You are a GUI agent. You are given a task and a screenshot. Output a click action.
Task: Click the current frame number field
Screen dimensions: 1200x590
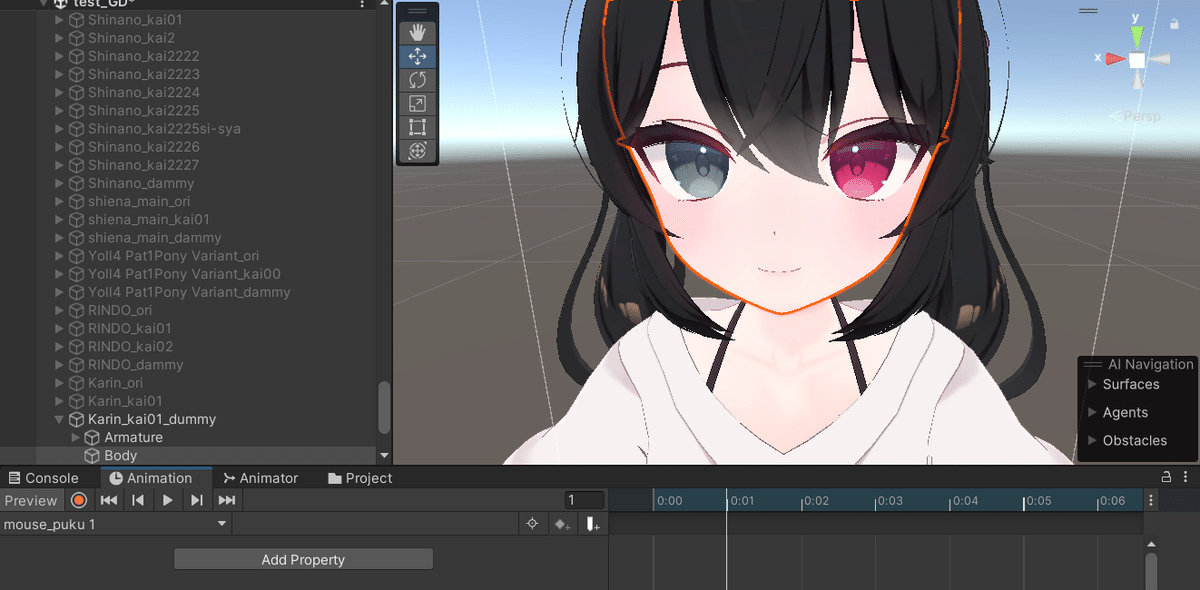click(584, 500)
